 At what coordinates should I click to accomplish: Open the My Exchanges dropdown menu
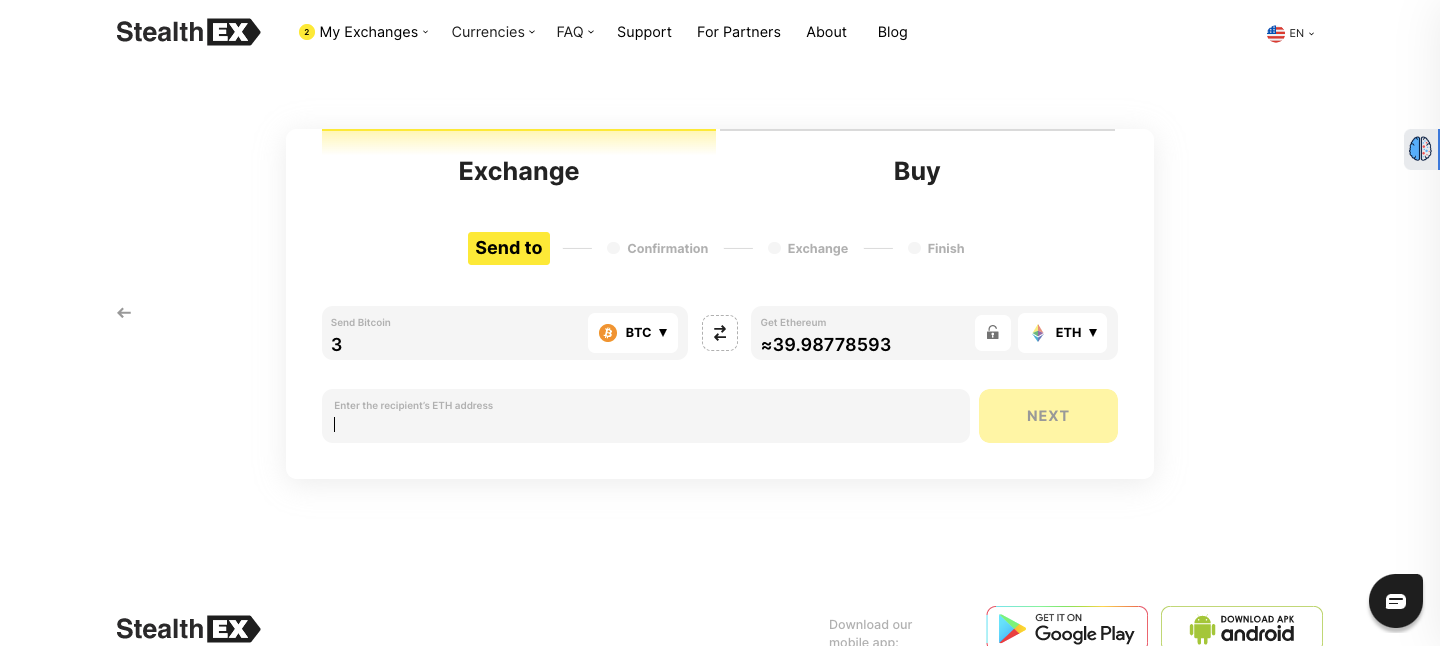[x=373, y=32]
